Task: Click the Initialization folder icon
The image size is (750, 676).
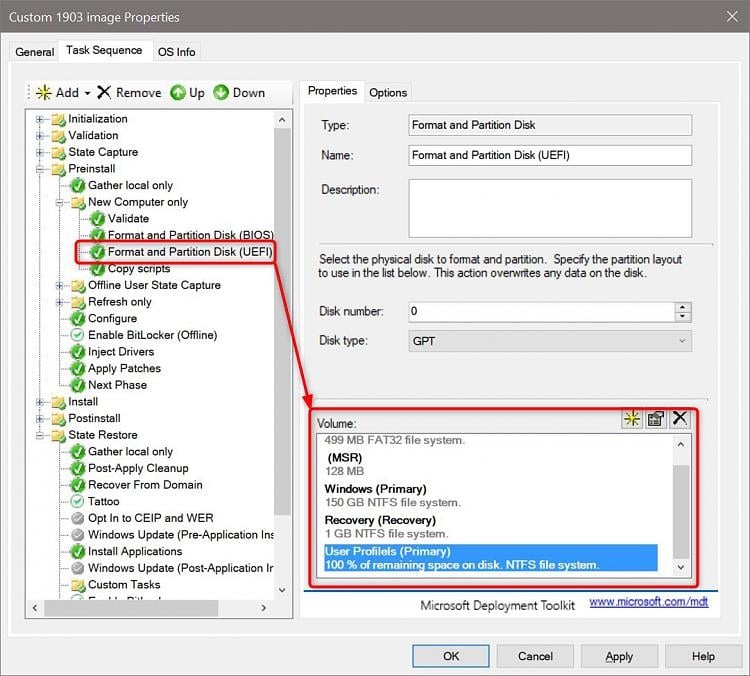Action: (x=58, y=119)
